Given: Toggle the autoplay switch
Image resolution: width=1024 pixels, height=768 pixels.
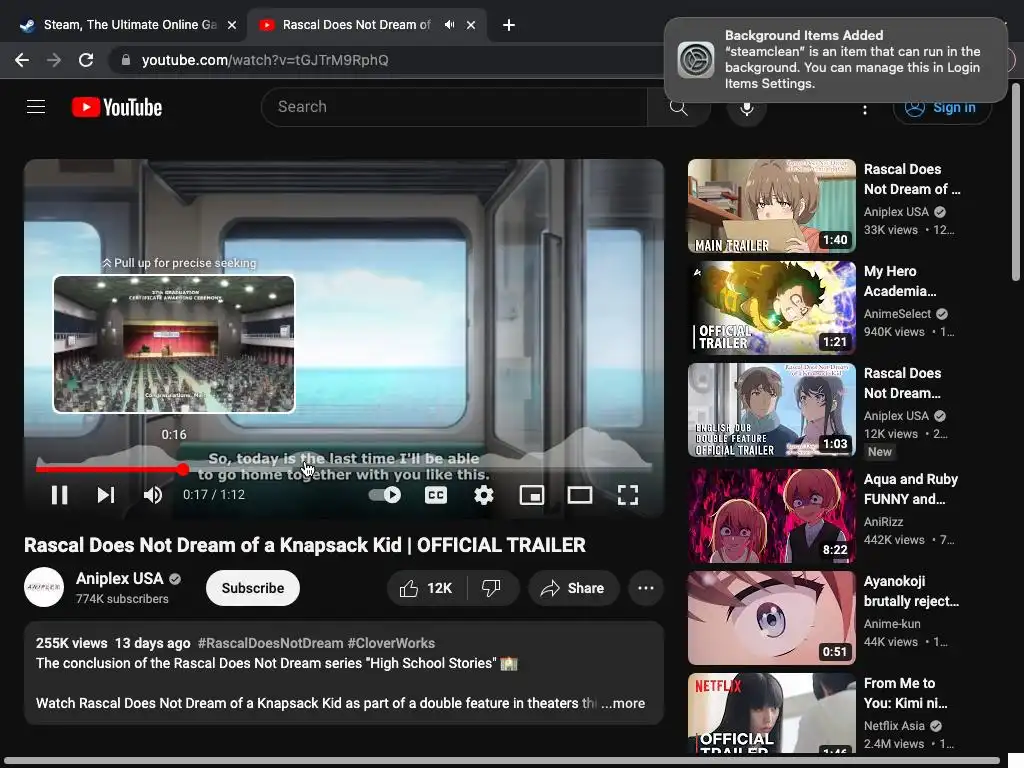Looking at the screenshot, I should pos(385,495).
